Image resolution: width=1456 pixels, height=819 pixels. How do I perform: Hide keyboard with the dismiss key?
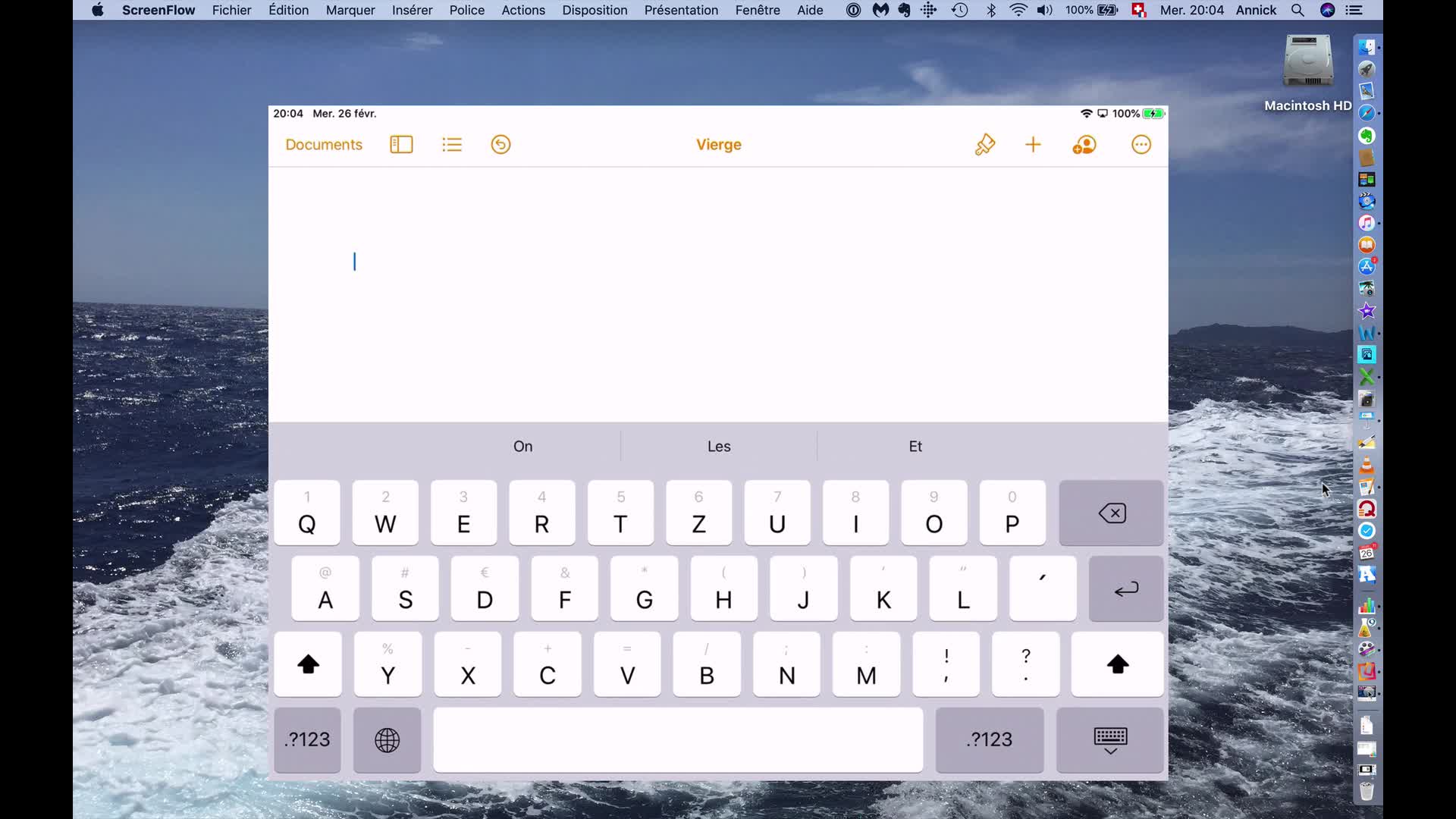pyautogui.click(x=1110, y=740)
